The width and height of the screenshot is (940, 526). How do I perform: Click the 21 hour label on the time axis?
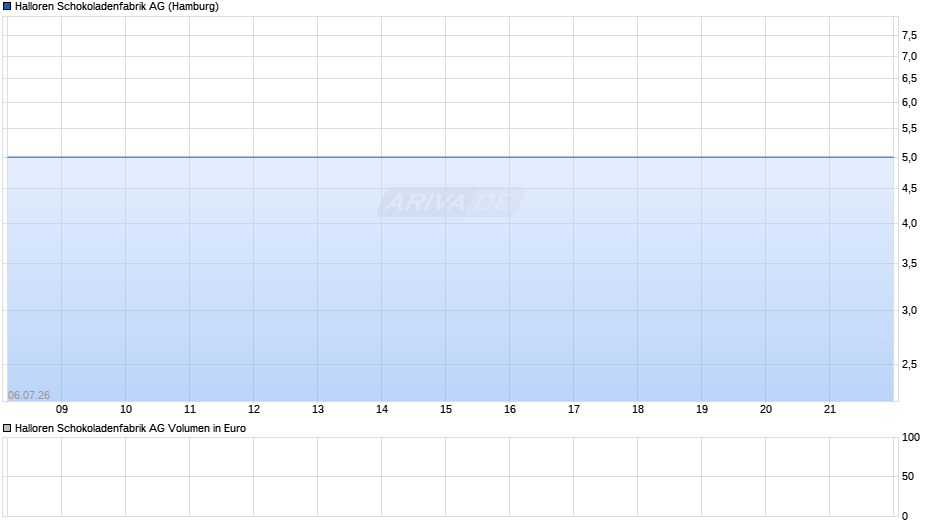click(x=830, y=409)
